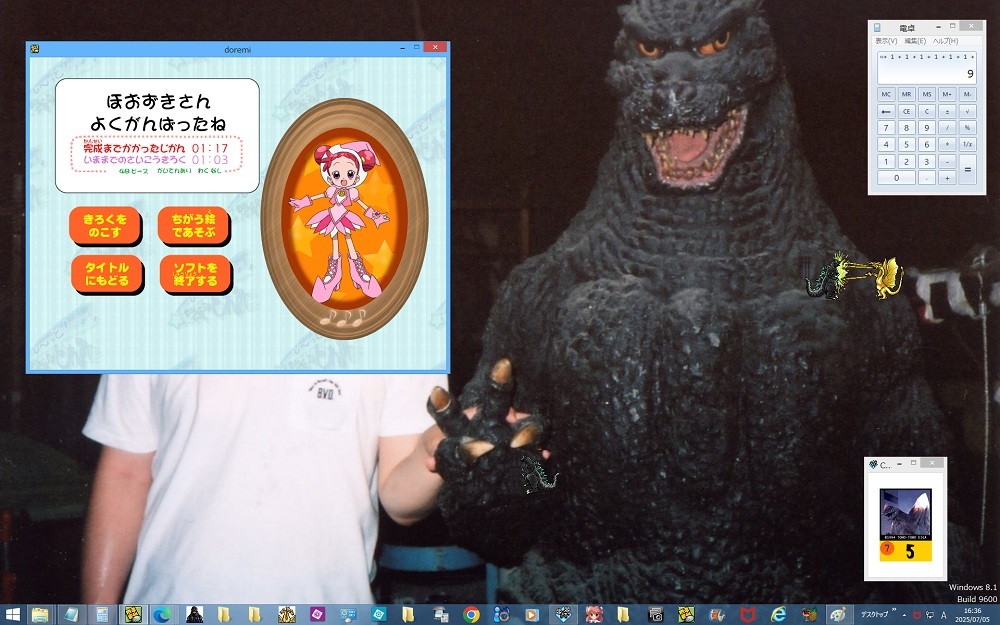Click the M+ memory add key
The width and height of the screenshot is (1000, 625).
tap(947, 94)
